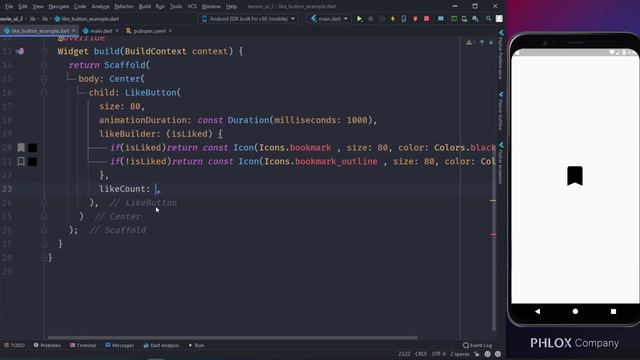Click the 2 spaces indent setting
640x360 pixels.
point(460,354)
